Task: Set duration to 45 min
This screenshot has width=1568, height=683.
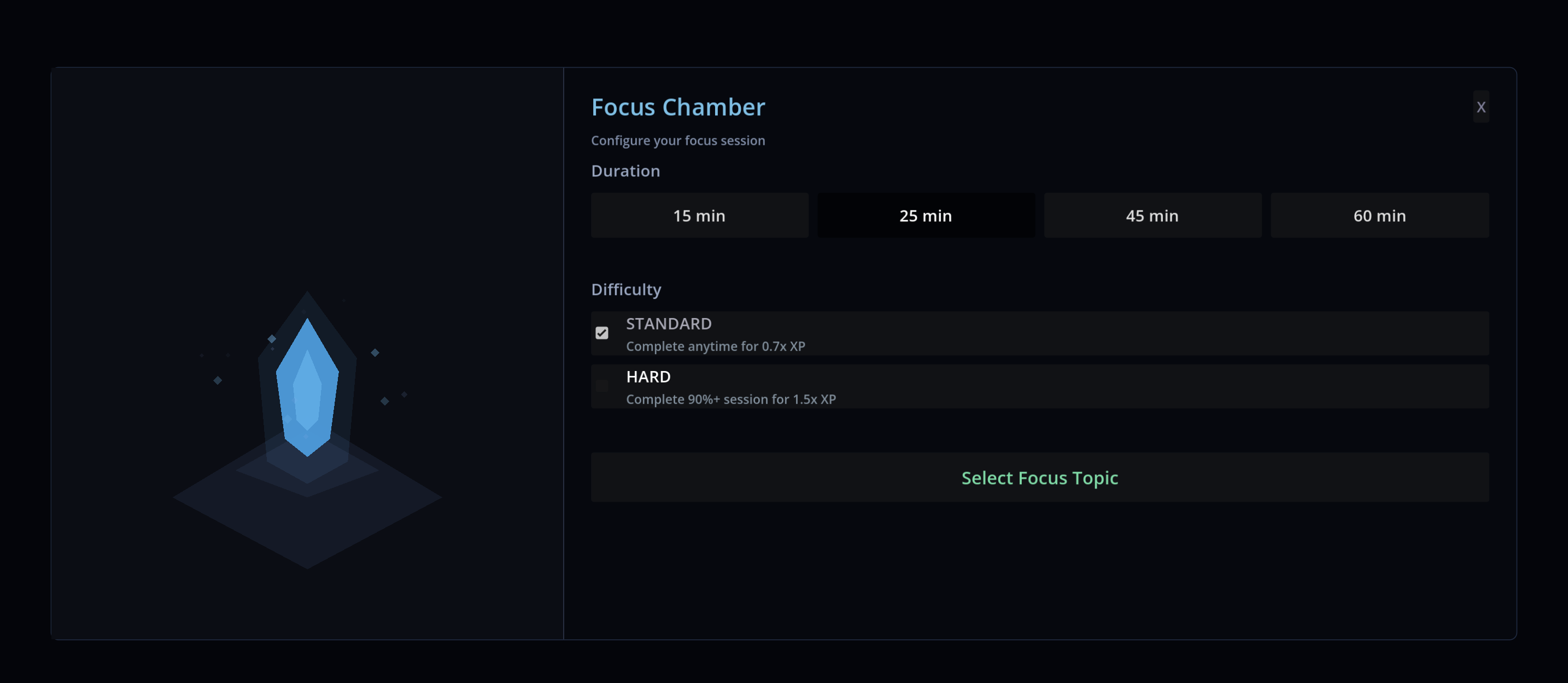Action: [1151, 215]
